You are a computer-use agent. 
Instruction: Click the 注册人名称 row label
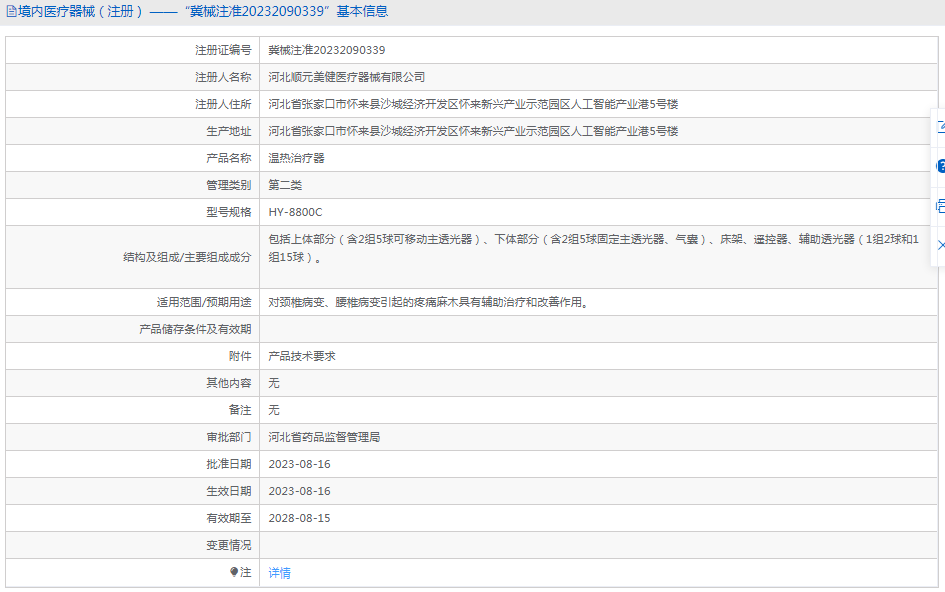223,77
